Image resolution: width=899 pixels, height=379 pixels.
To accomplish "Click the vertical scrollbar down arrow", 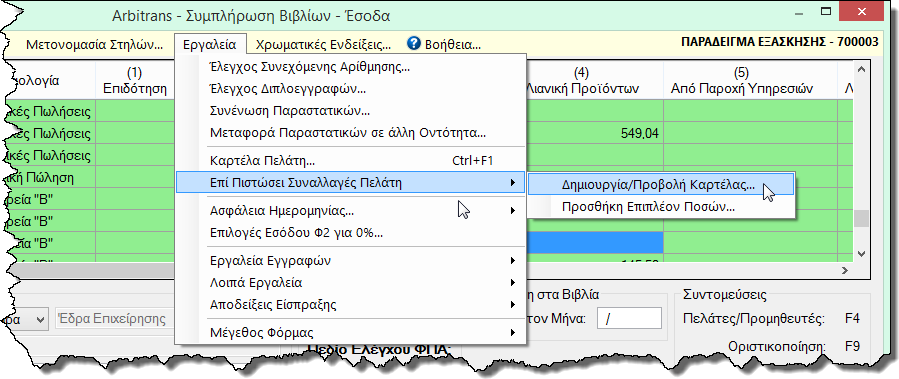I will (861, 253).
